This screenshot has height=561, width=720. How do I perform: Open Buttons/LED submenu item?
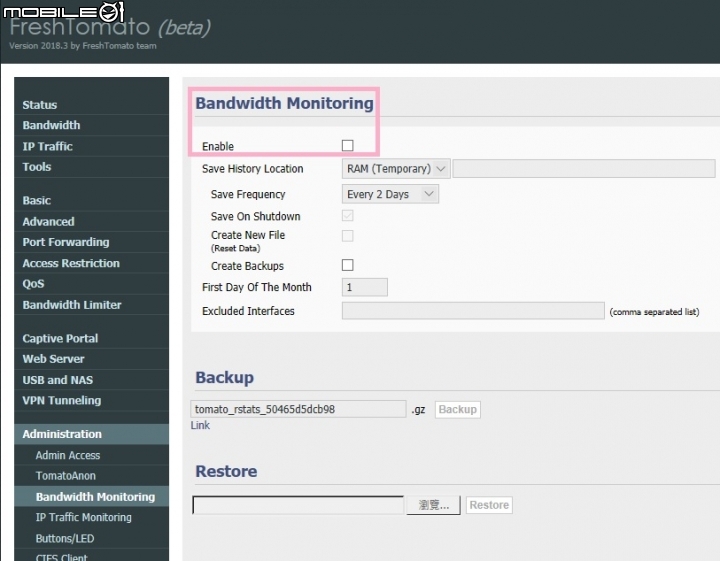(x=91, y=539)
